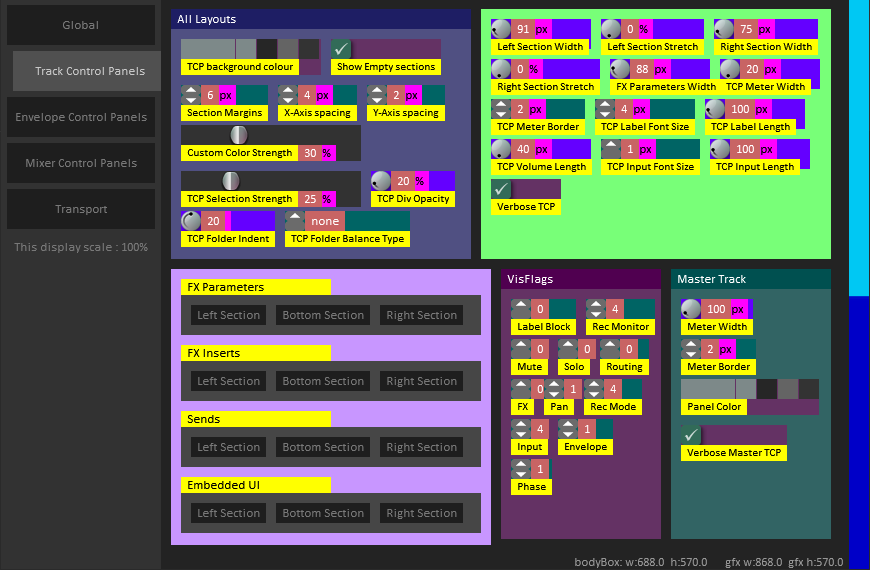Click the Label Block visflag stepper
Screen dimensions: 870x570
point(521,309)
